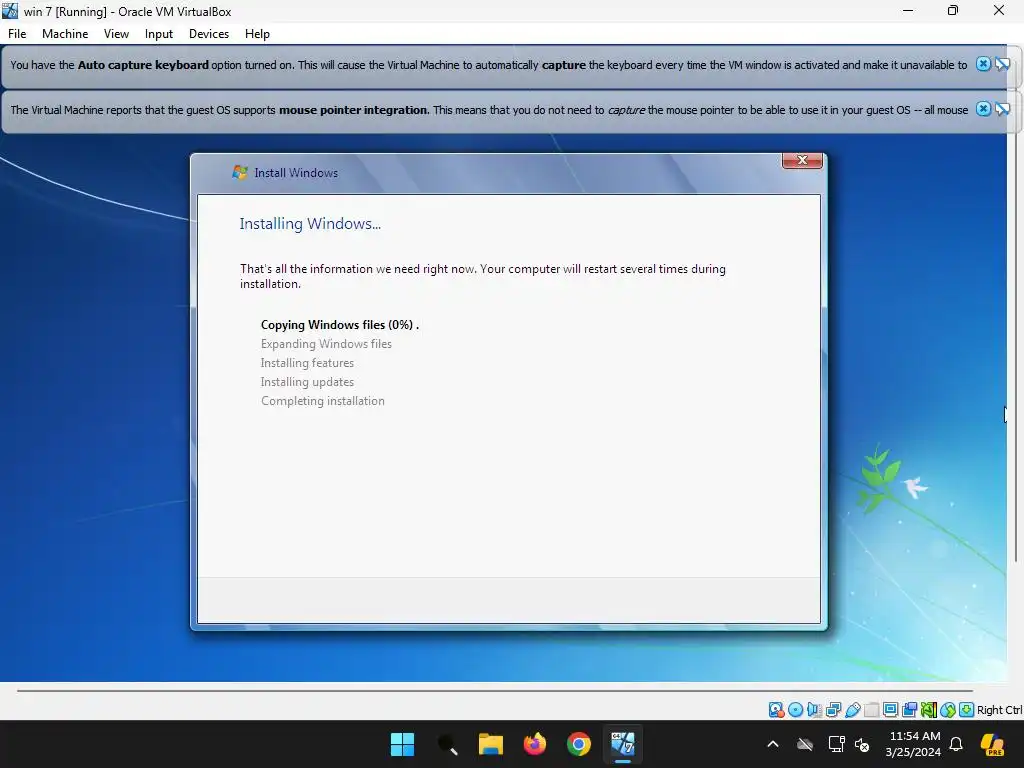
Task: Click the Installing Windows... heading
Action: 310,224
